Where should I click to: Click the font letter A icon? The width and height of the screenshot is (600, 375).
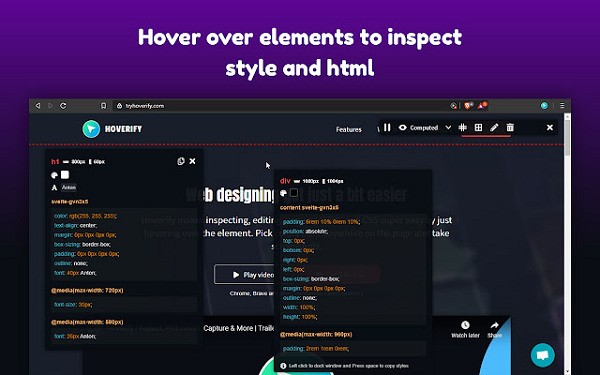tap(54, 188)
